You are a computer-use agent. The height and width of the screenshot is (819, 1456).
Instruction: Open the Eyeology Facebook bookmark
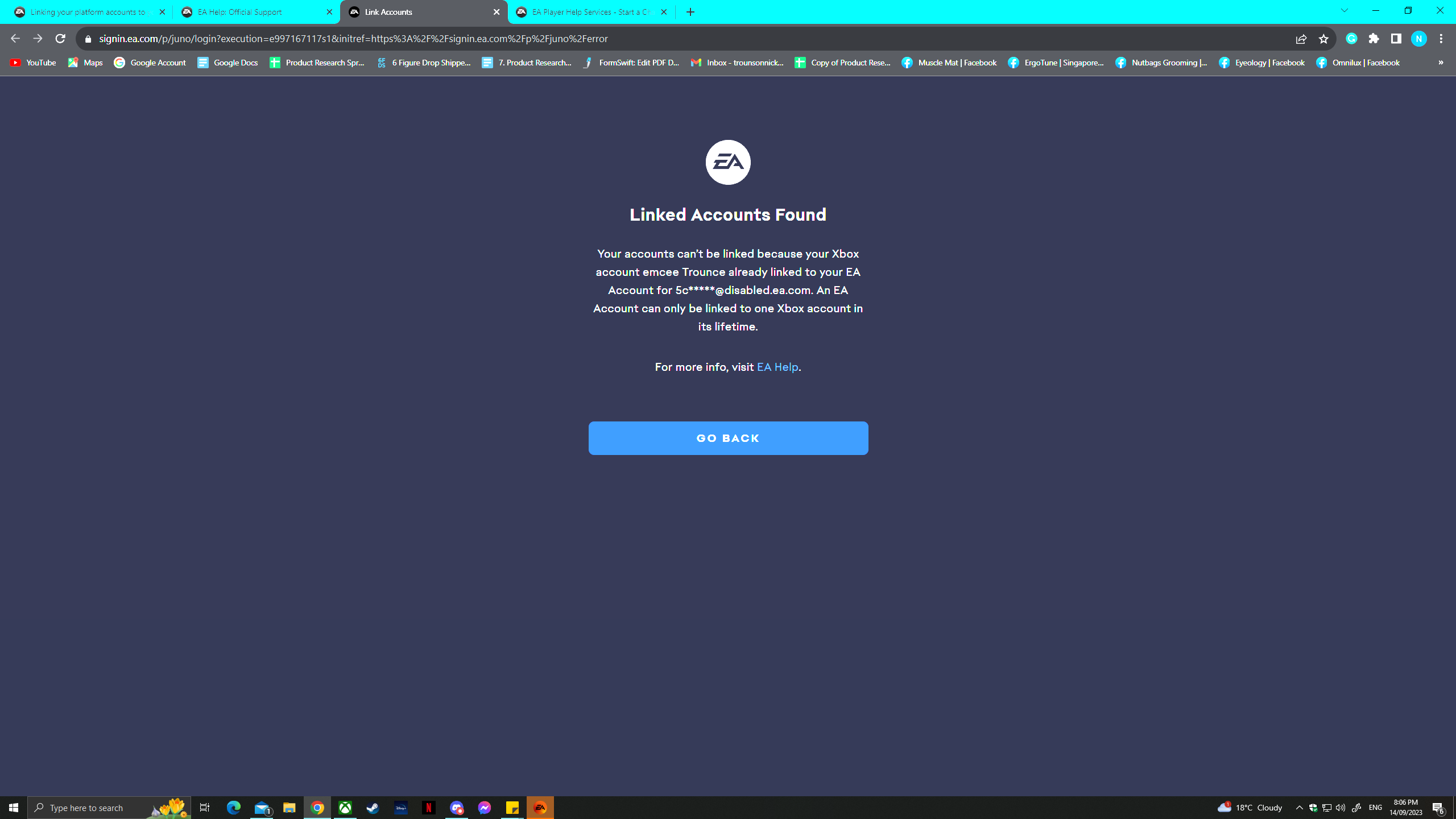(1262, 63)
